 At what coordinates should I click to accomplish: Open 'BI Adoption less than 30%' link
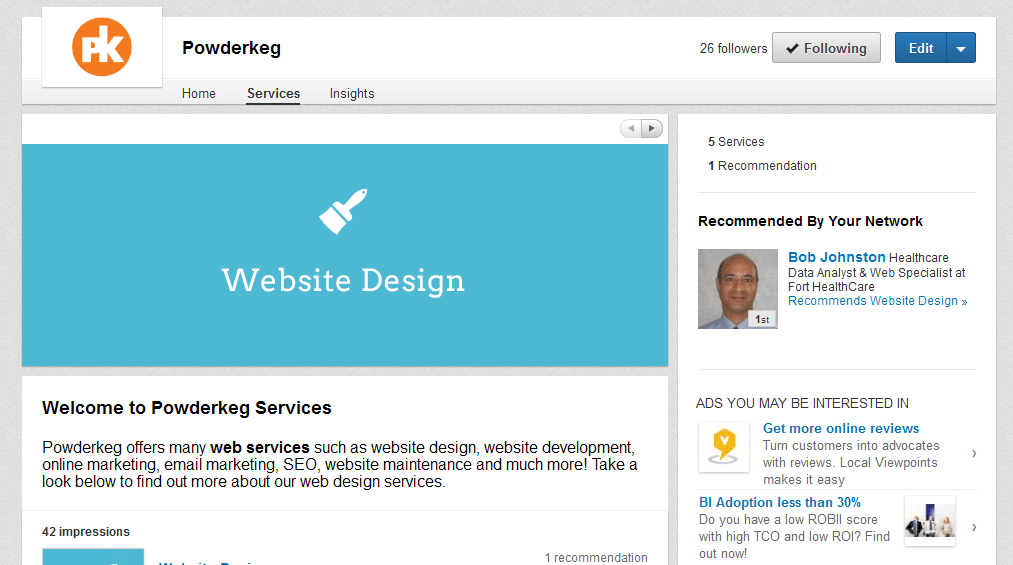coord(780,502)
